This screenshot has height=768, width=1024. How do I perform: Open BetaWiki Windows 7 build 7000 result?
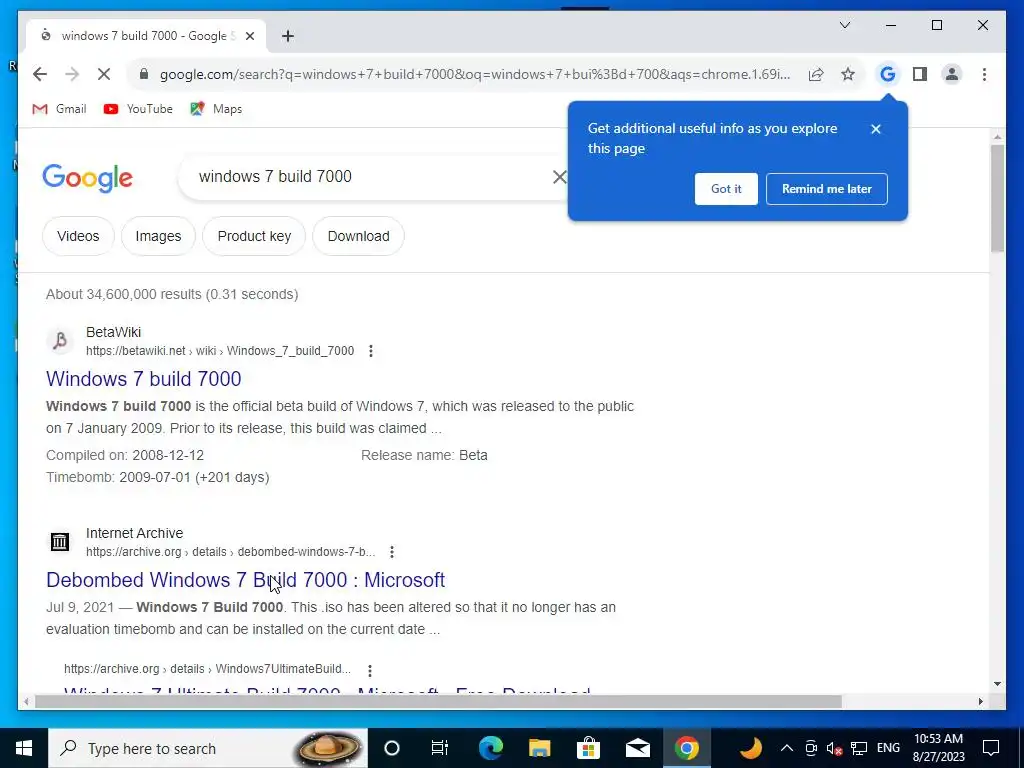144,379
